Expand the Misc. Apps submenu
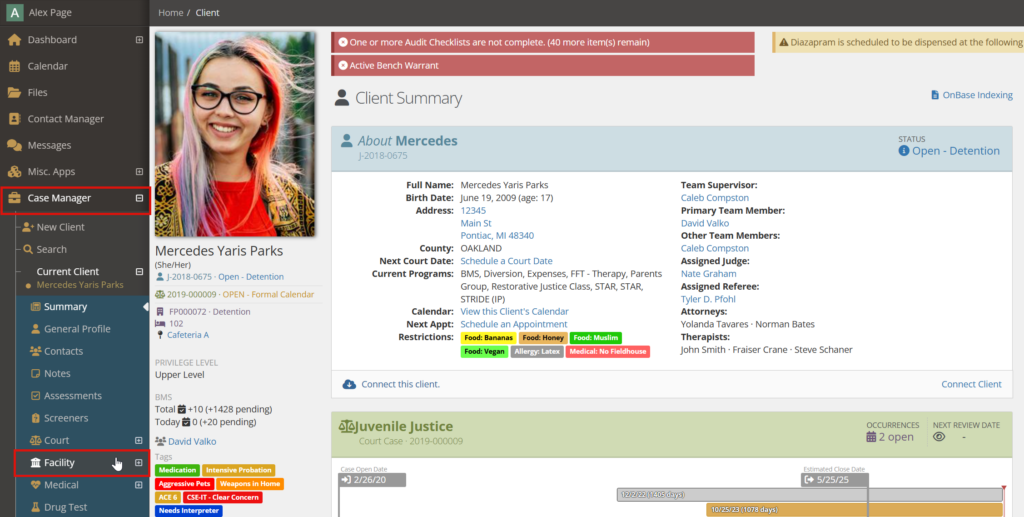 coord(139,172)
